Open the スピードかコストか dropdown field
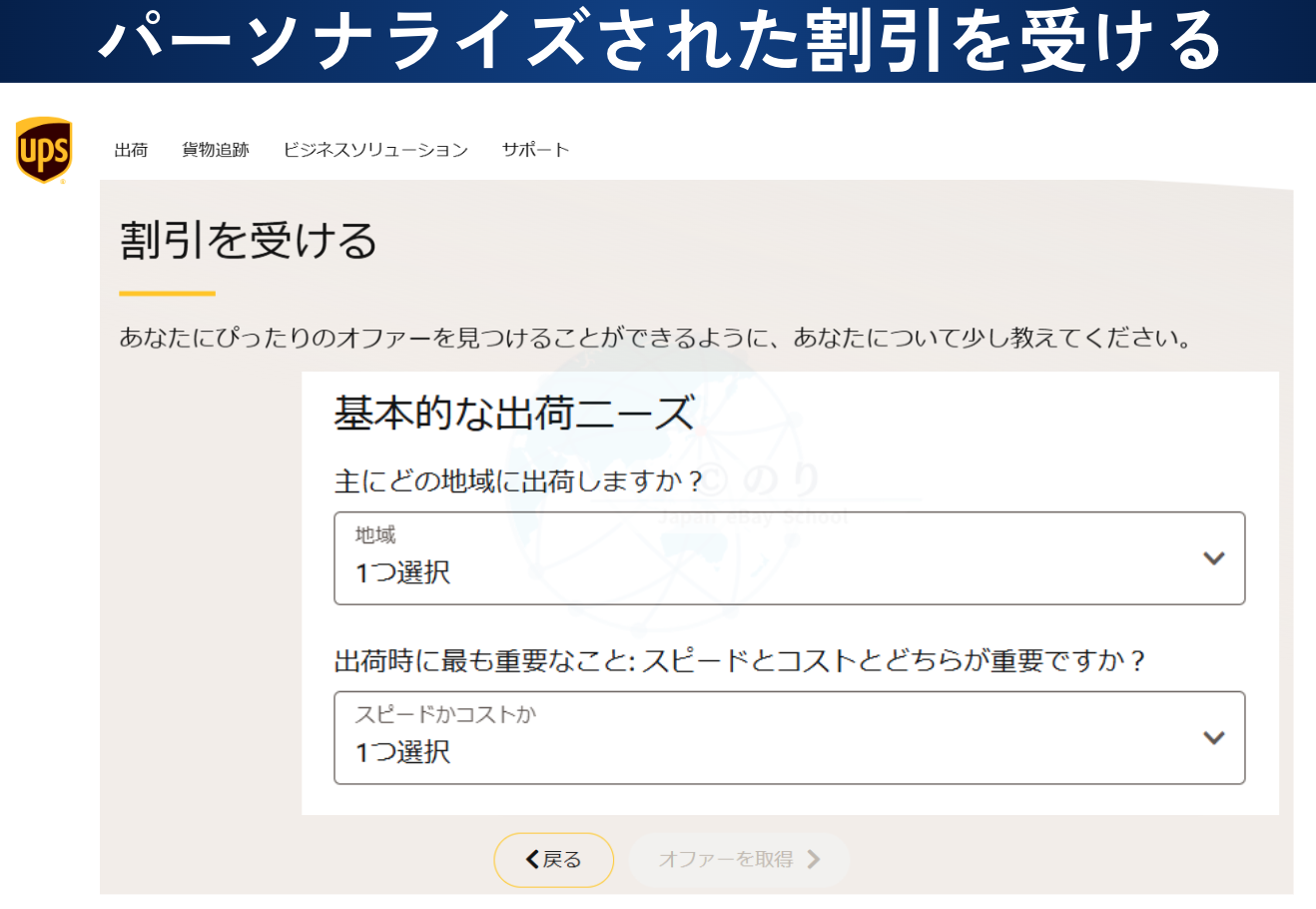The image size is (1316, 909). click(x=789, y=738)
